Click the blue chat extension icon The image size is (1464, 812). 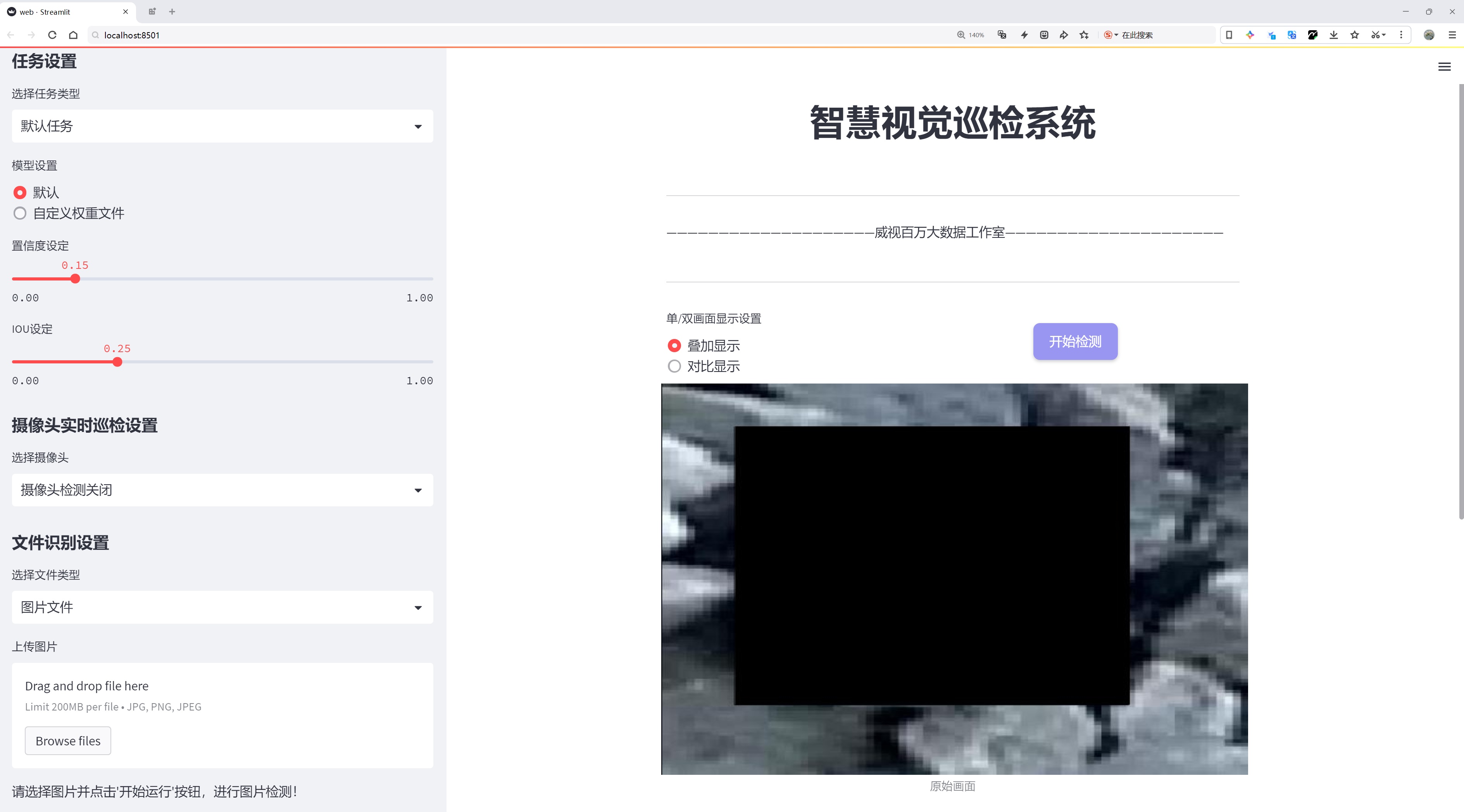click(x=1271, y=35)
